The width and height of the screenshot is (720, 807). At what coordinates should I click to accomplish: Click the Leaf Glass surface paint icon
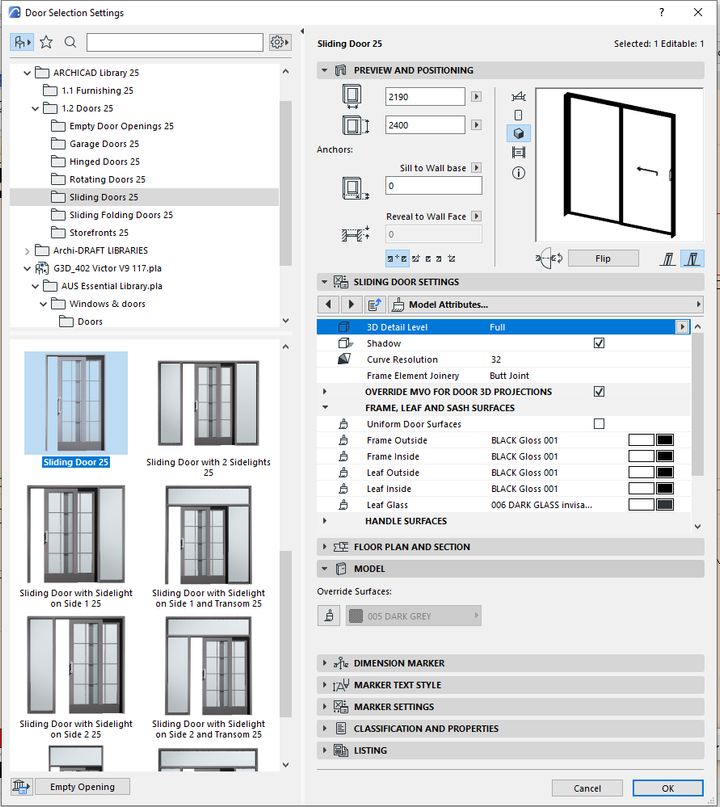coord(343,505)
